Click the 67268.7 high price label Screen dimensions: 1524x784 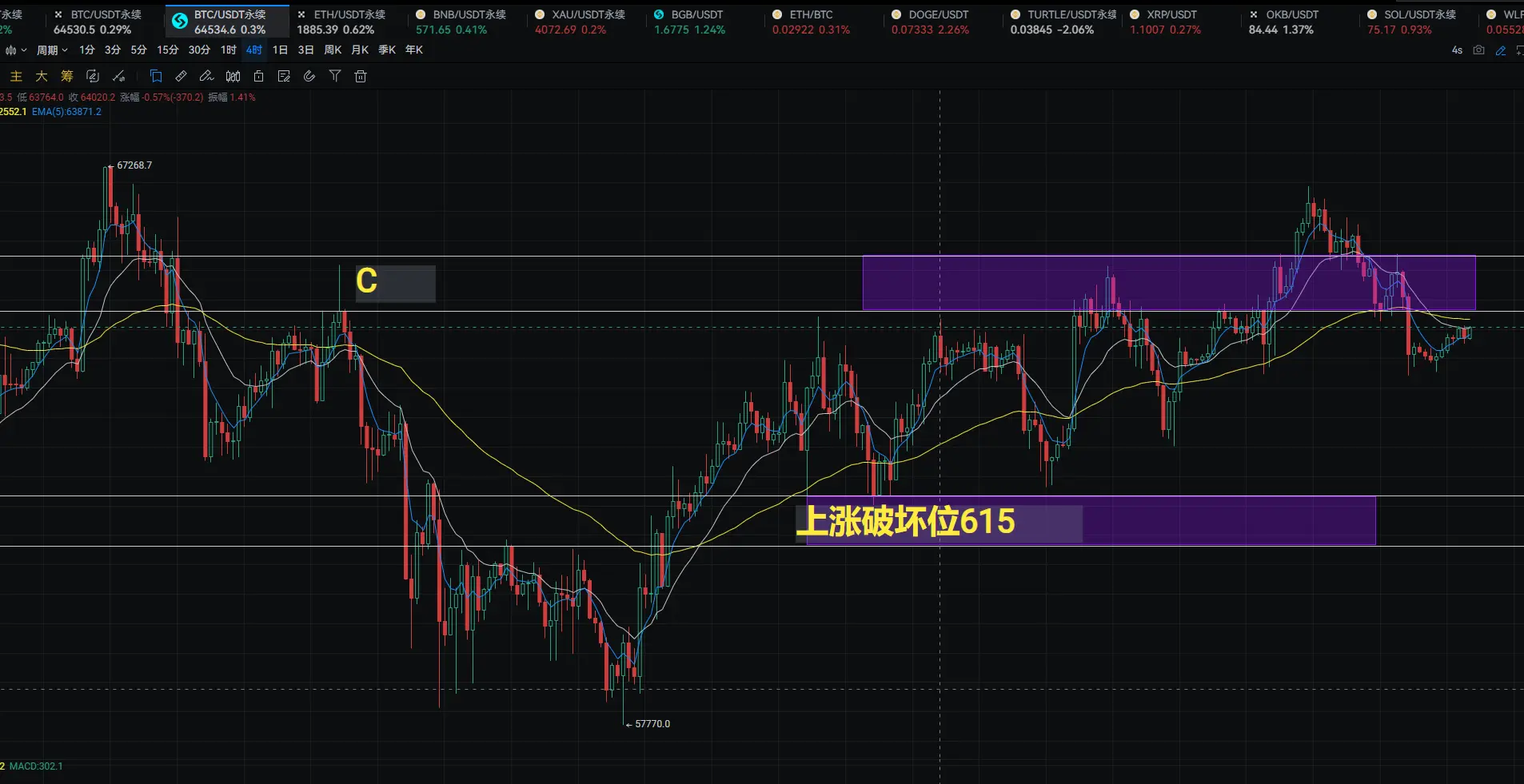point(134,165)
